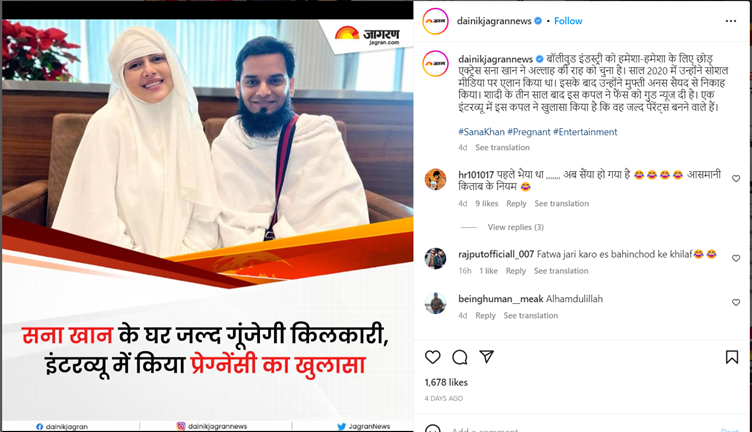752x432 pixels.
Task: Open beinghuman__meak's profile avatar
Action: coord(435,303)
